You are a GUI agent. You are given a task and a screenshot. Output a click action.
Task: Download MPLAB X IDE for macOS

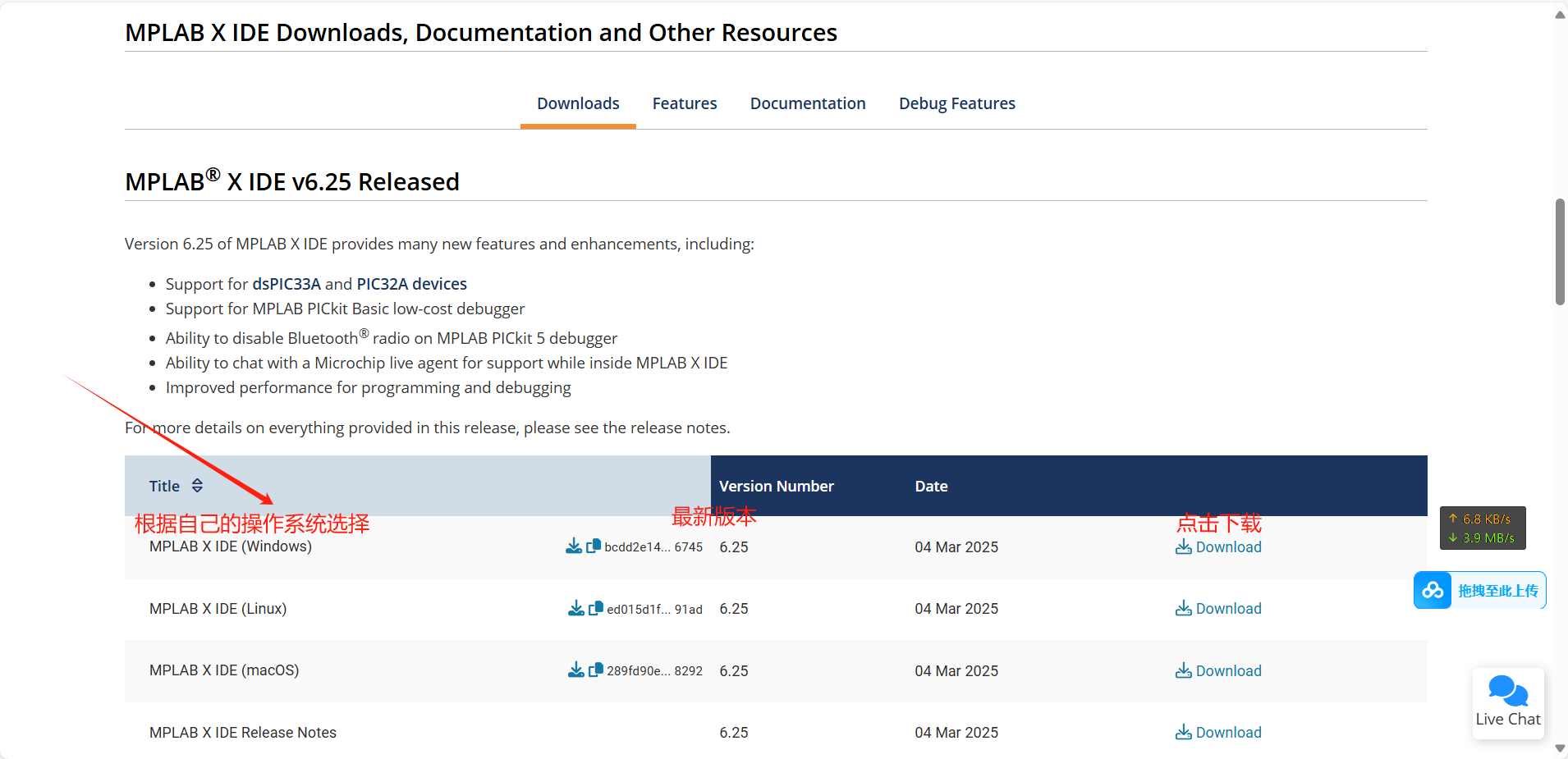click(1228, 671)
